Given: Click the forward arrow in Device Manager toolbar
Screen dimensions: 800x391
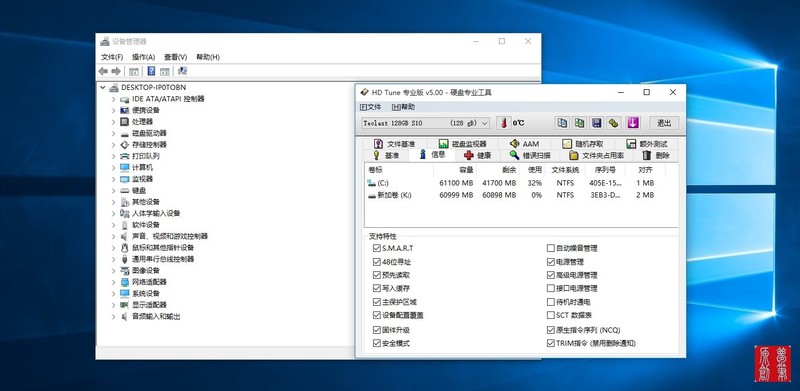Looking at the screenshot, I should pos(116,71).
